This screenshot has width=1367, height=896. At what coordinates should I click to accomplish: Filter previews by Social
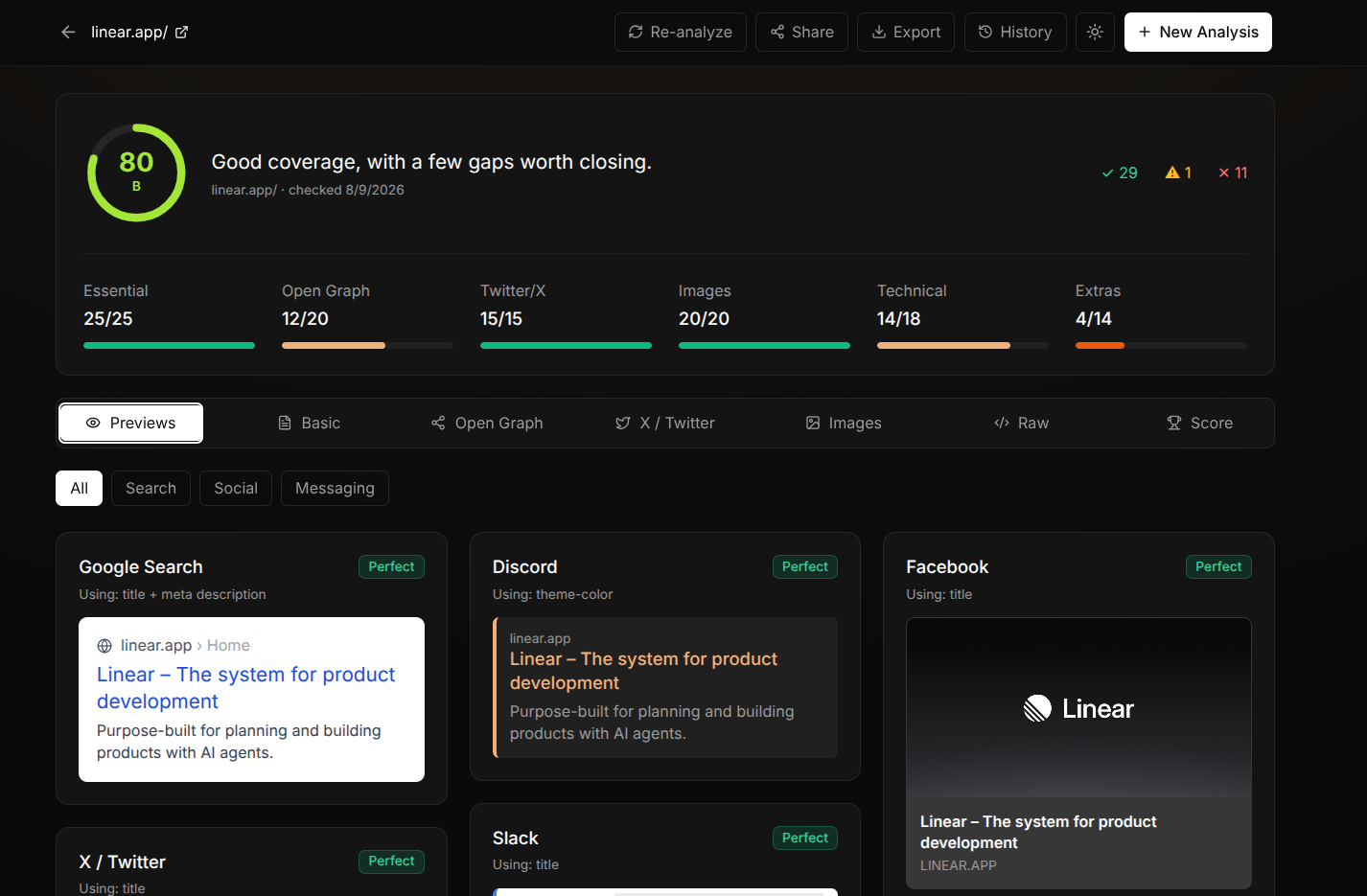pyautogui.click(x=236, y=488)
